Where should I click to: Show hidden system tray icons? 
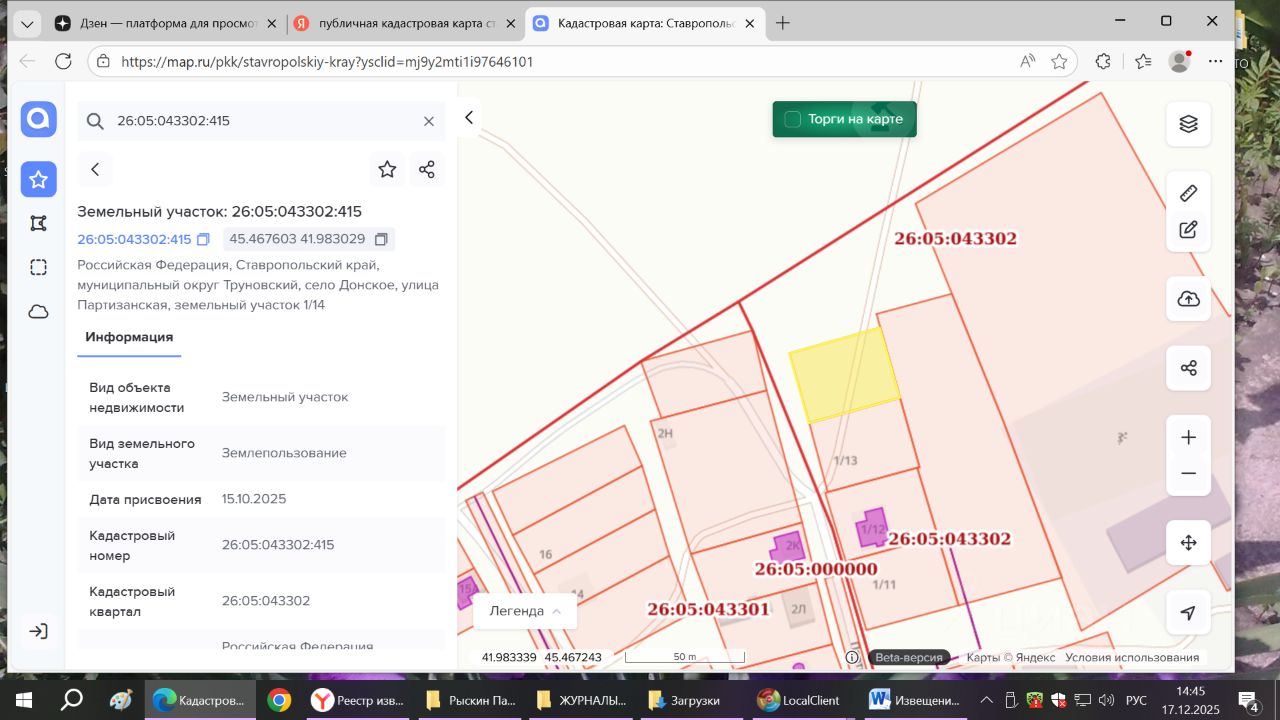tap(987, 700)
